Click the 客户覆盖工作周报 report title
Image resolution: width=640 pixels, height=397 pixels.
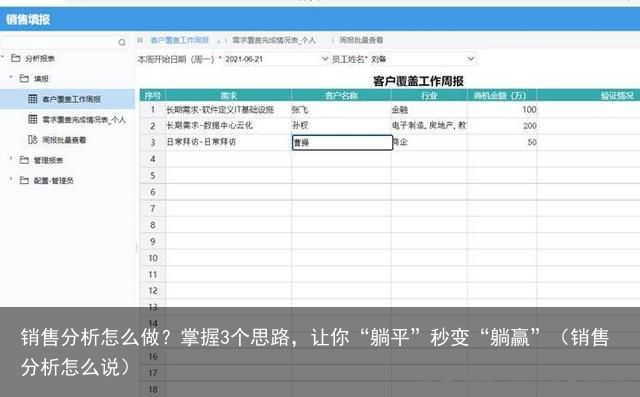pyautogui.click(x=418, y=81)
